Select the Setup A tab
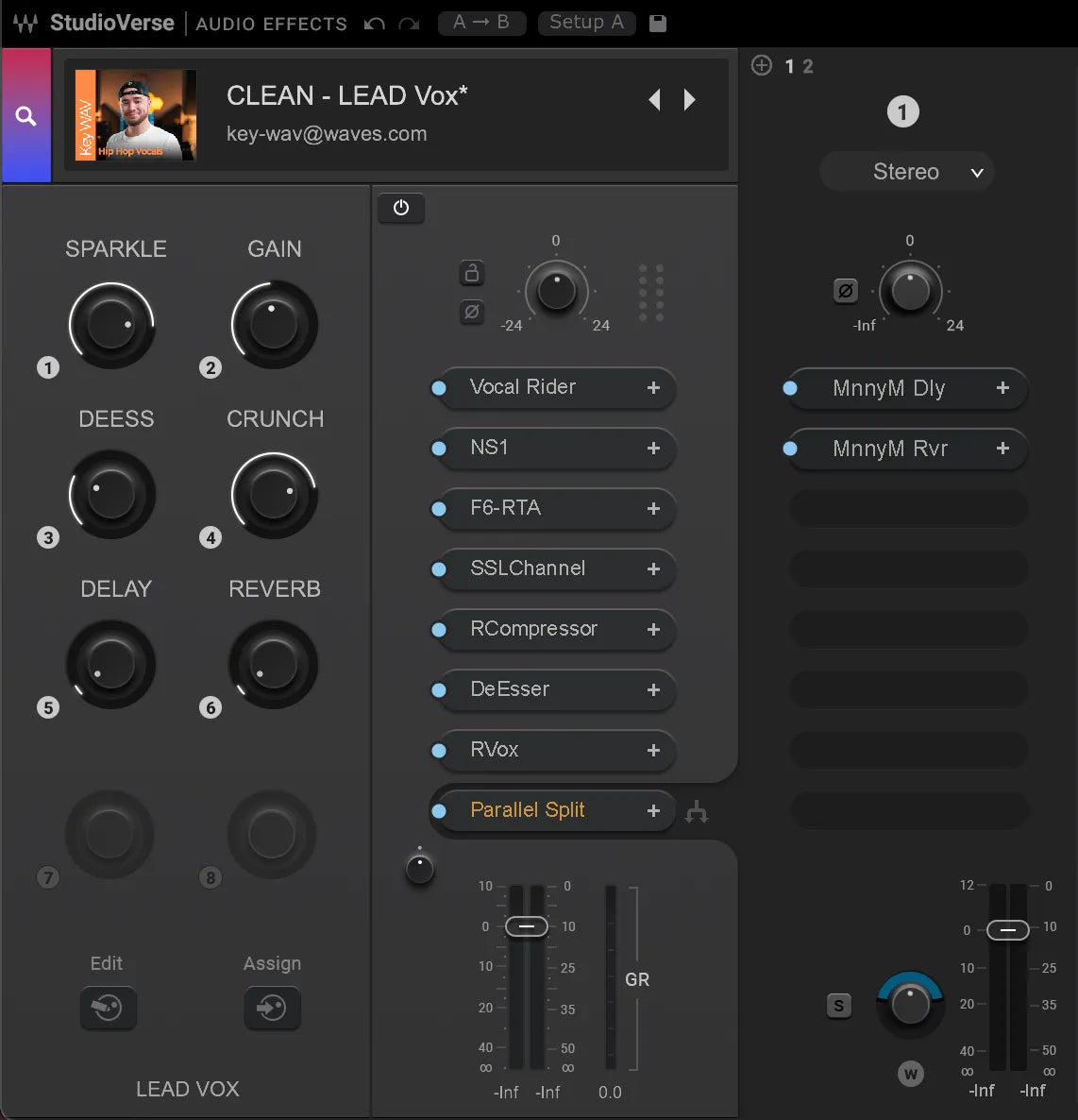 click(x=586, y=23)
